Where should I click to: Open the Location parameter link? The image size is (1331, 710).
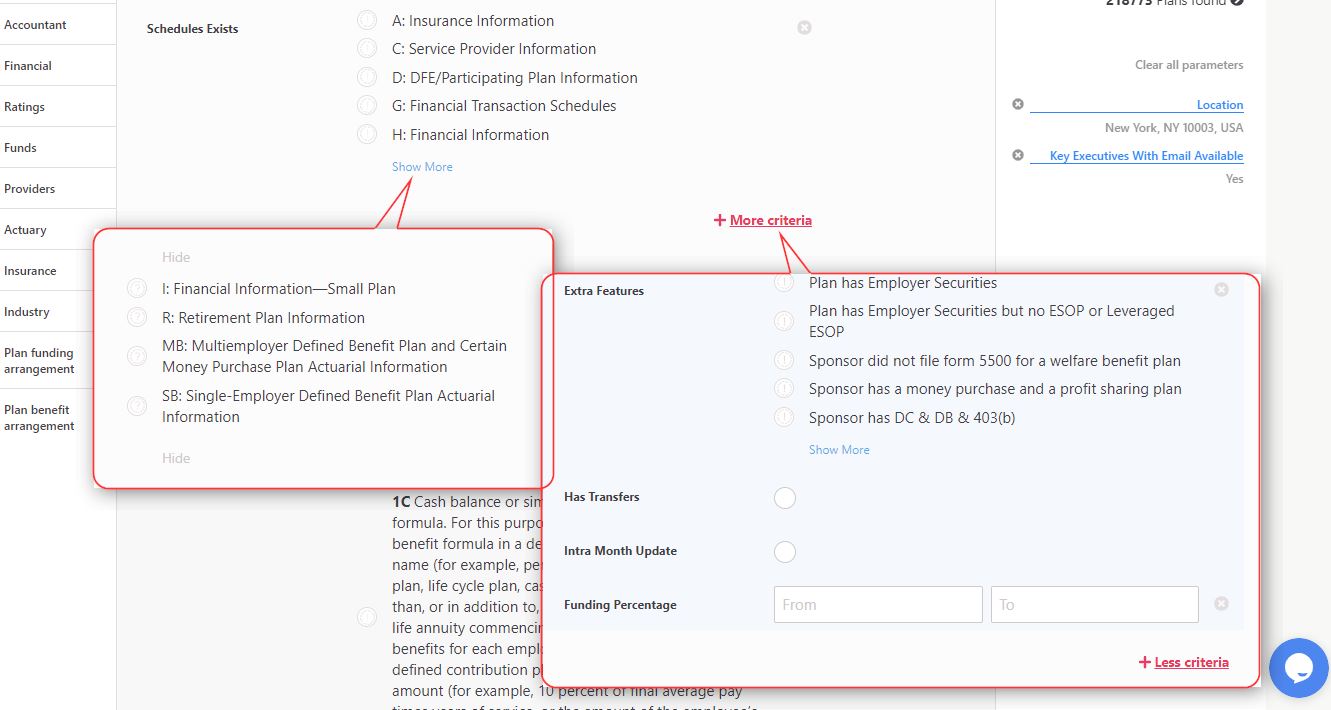tap(1219, 105)
